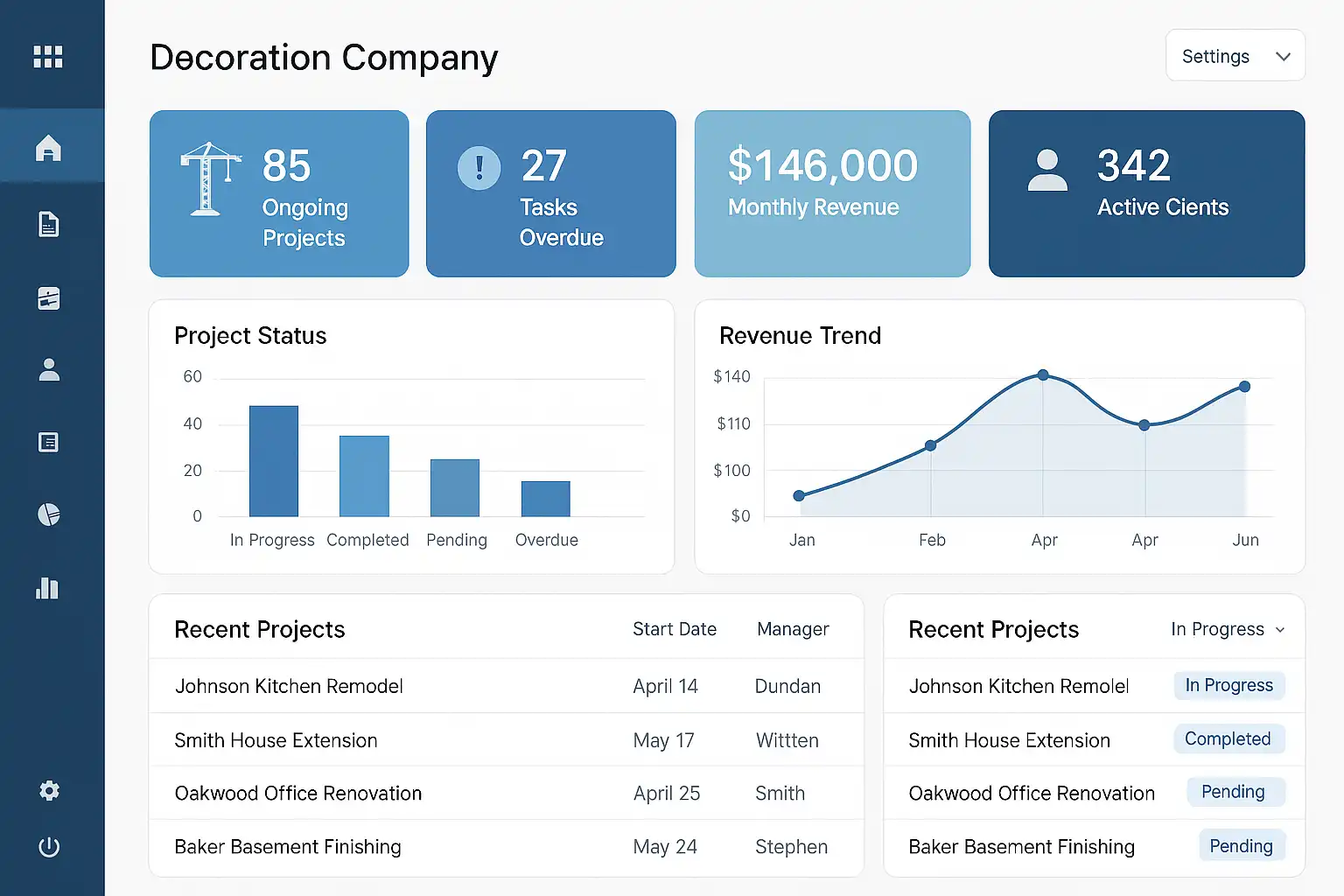This screenshot has height=896, width=1344.
Task: Open the bar chart analytics icon
Action: click(x=48, y=588)
